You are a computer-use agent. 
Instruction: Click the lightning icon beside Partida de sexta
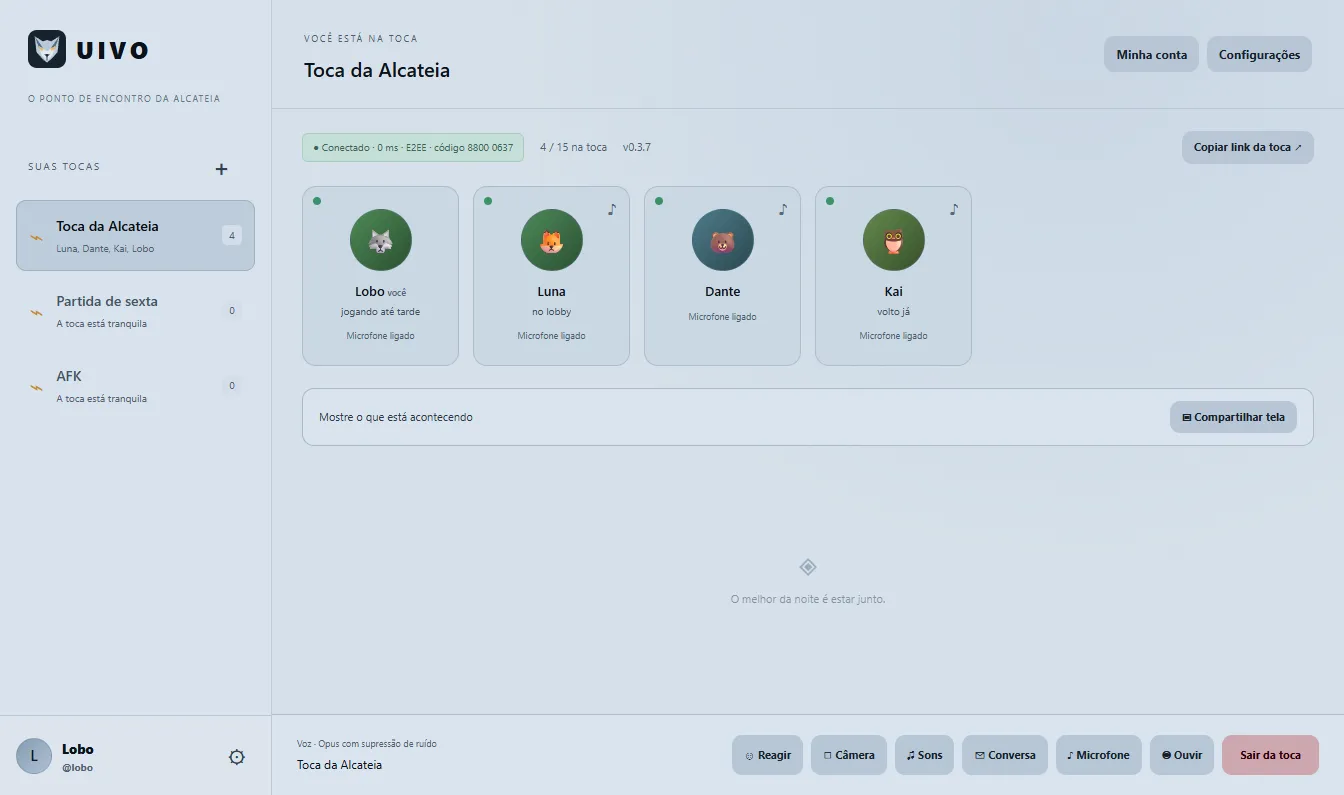pos(37,312)
